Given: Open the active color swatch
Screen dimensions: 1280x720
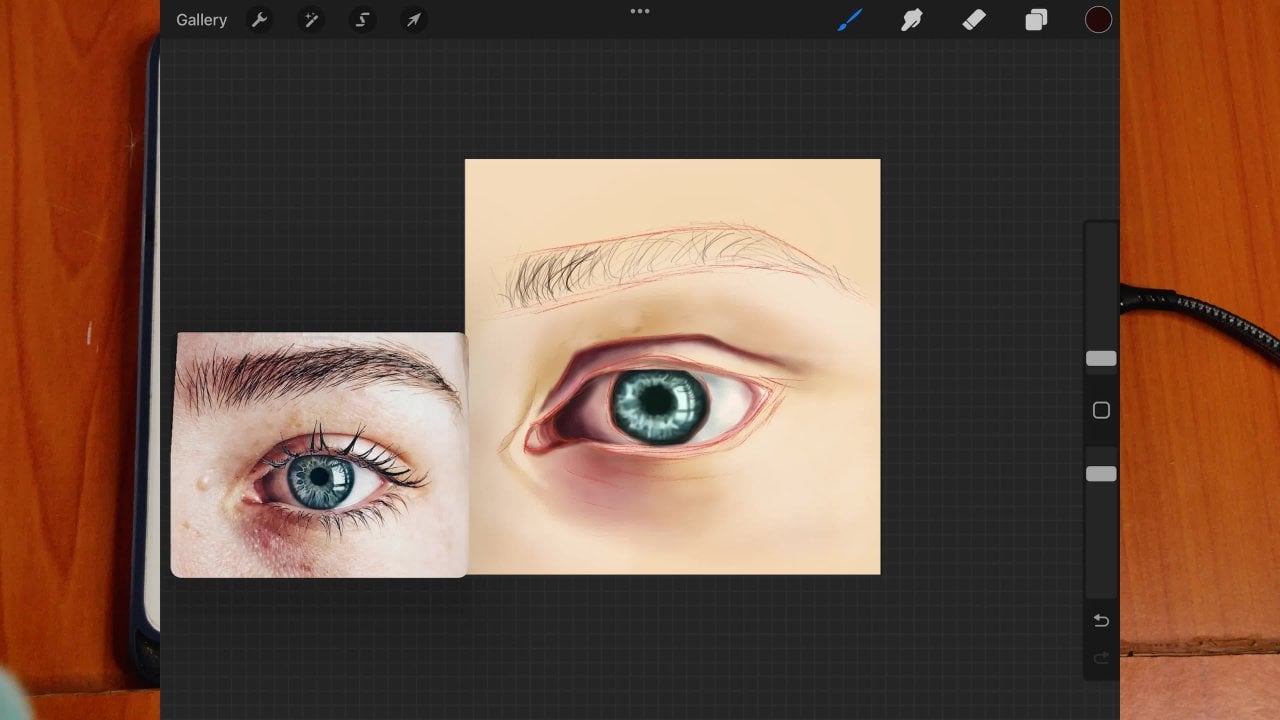Looking at the screenshot, I should [x=1098, y=20].
